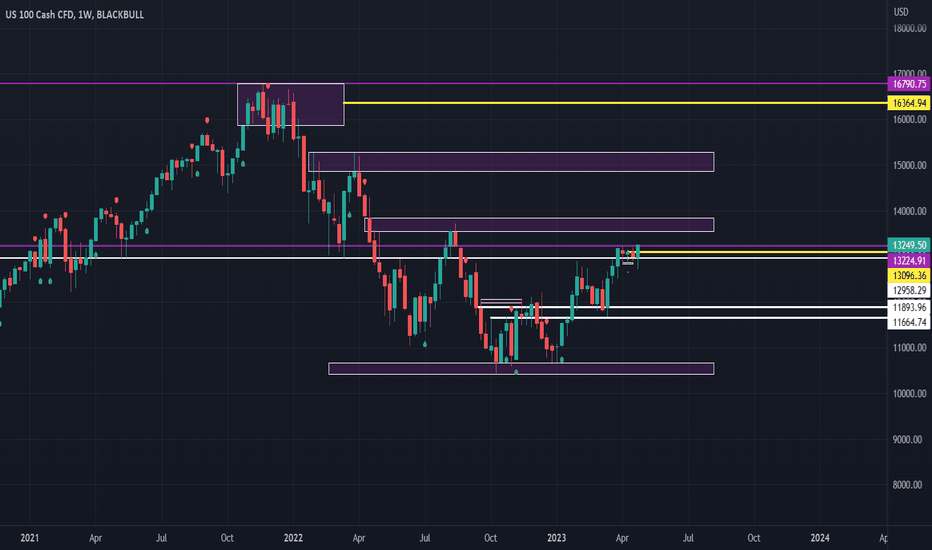This screenshot has height=550, width=932.
Task: Click the 14000.00 price axis label
Action: [909, 211]
